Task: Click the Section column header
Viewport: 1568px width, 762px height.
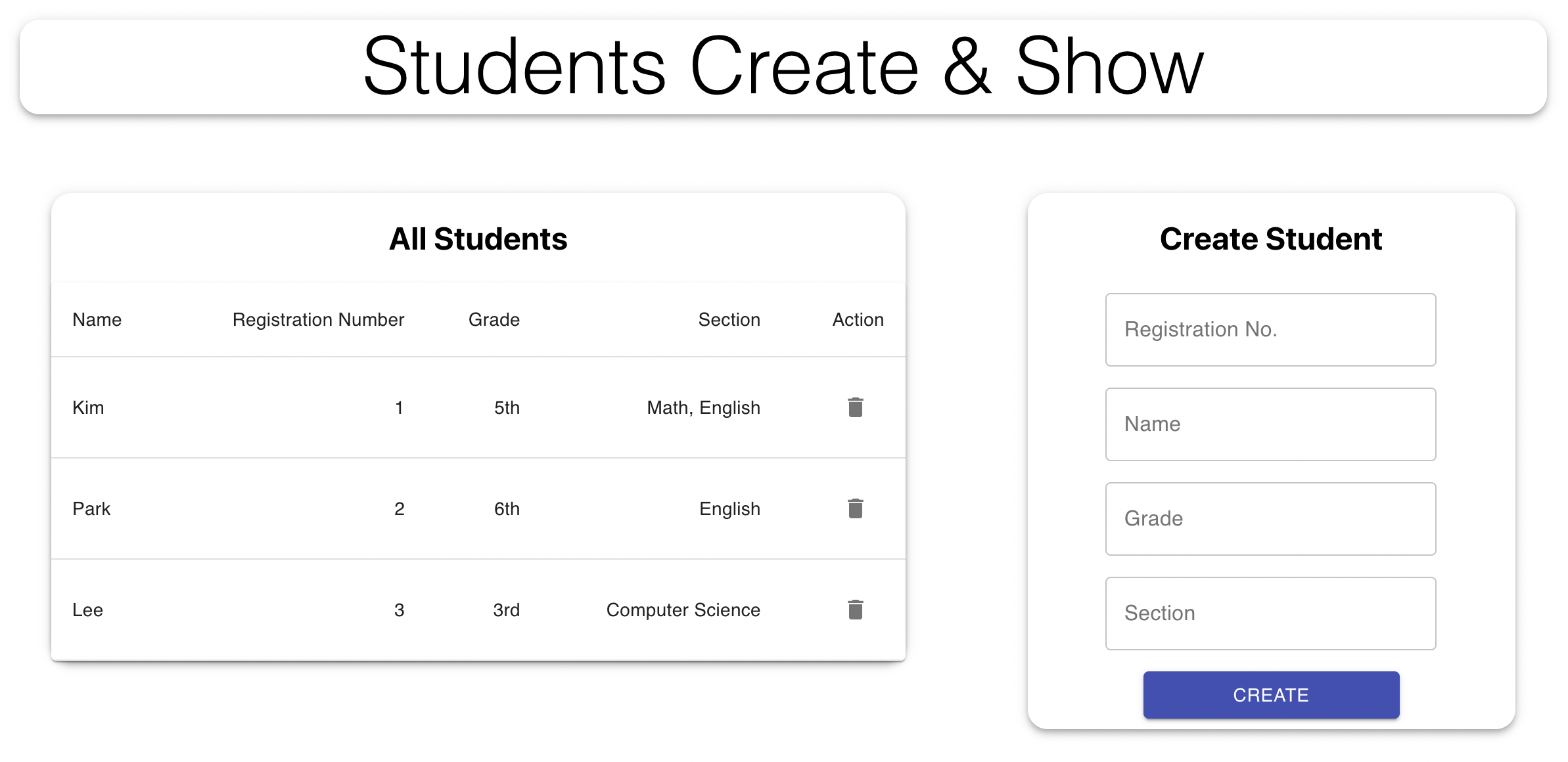Action: point(729,320)
